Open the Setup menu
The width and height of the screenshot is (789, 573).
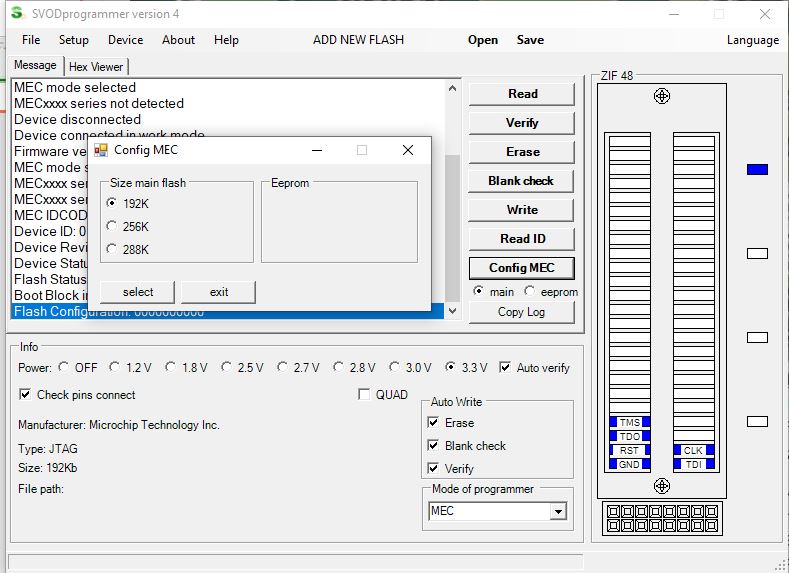pyautogui.click(x=73, y=40)
